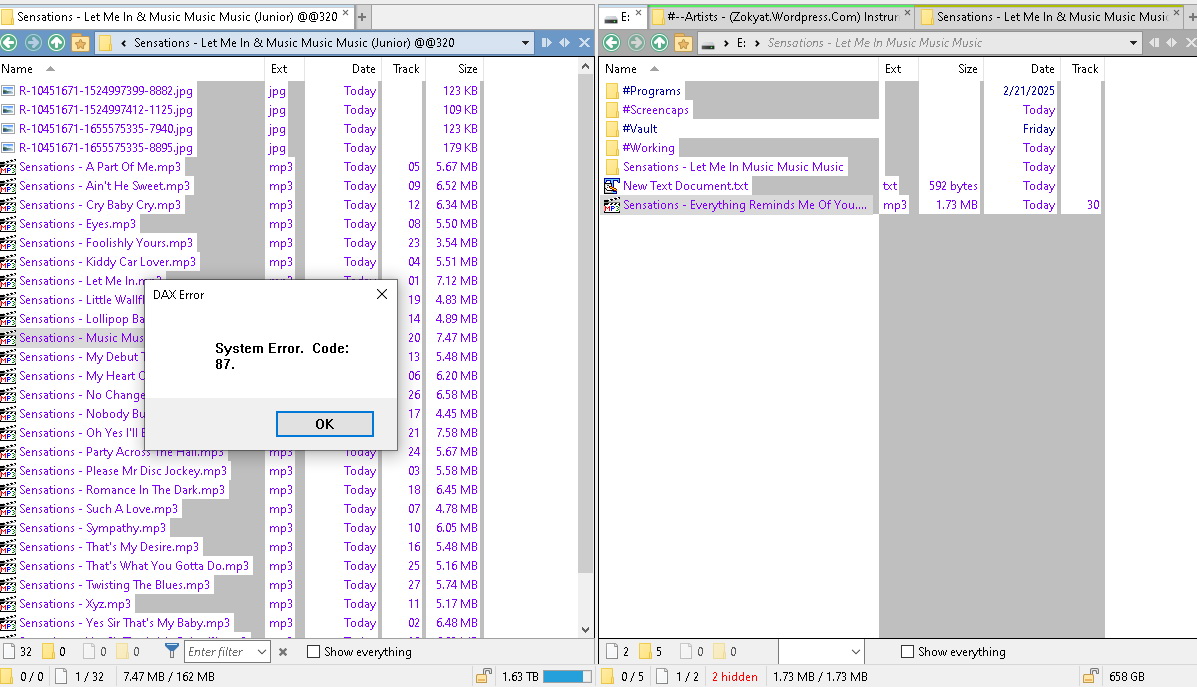The height and width of the screenshot is (687, 1197).
Task: Click the left pane Back arrow icon
Action: pos(10,43)
